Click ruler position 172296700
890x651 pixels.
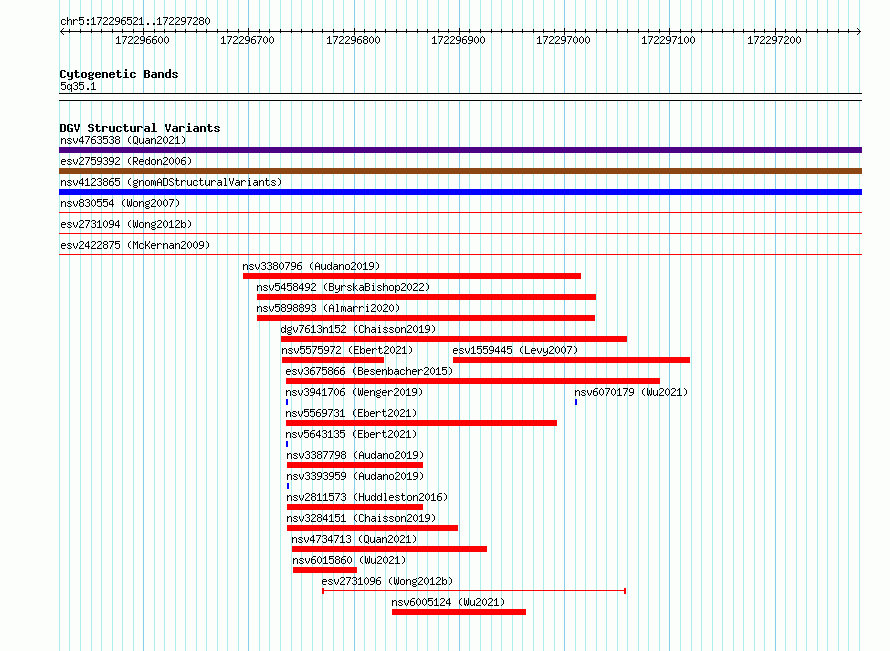(x=247, y=40)
